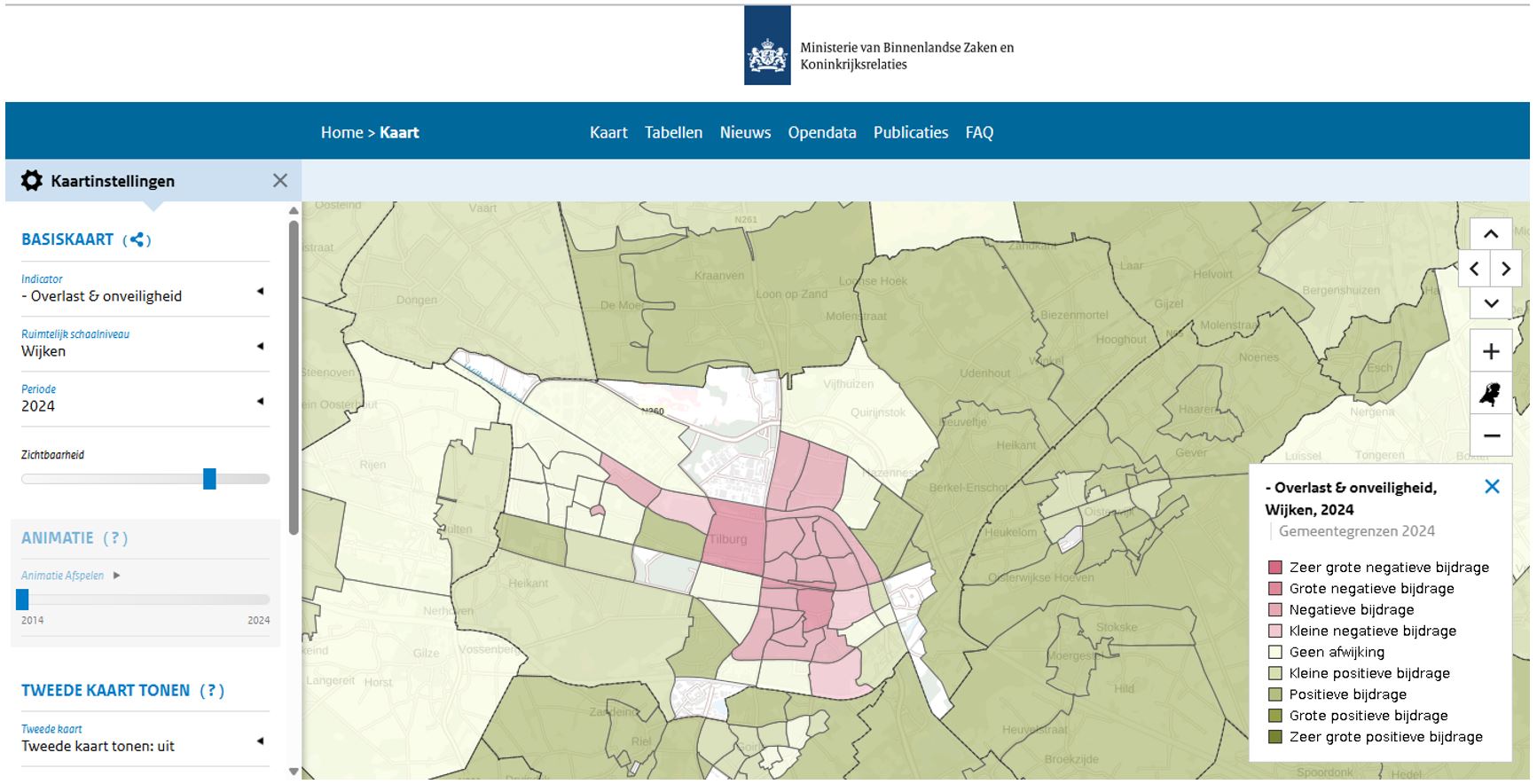Click the settings panel scrollbar up arrow
Viewport: 1537px width, 784px height.
tap(294, 211)
